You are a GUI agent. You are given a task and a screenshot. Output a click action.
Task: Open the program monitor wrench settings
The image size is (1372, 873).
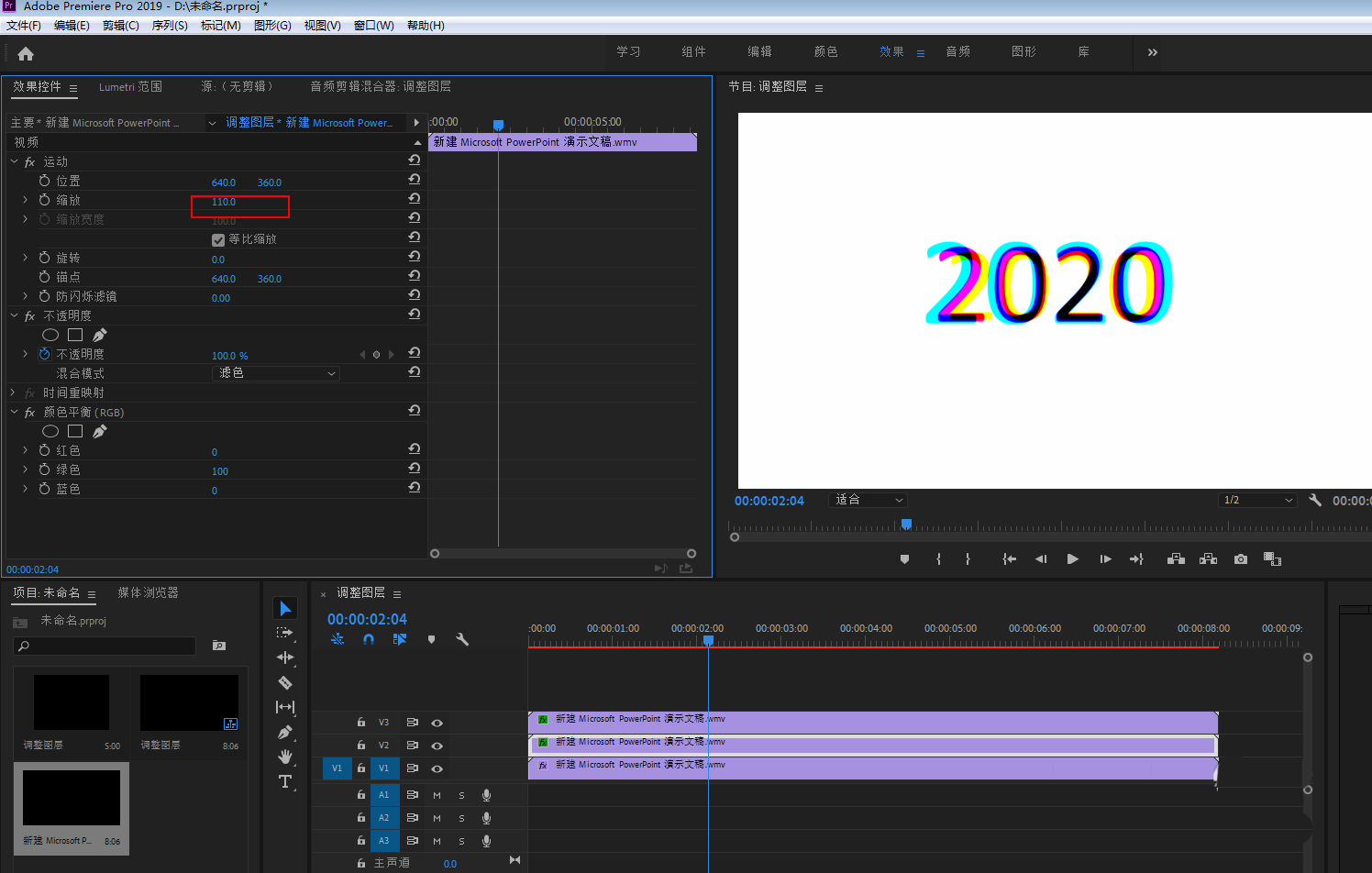click(x=1315, y=500)
